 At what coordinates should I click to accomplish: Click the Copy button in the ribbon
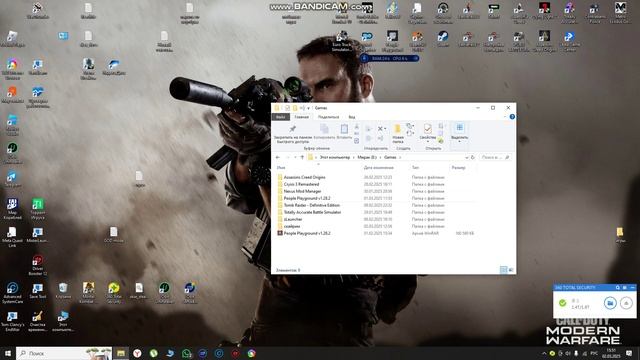(324, 132)
